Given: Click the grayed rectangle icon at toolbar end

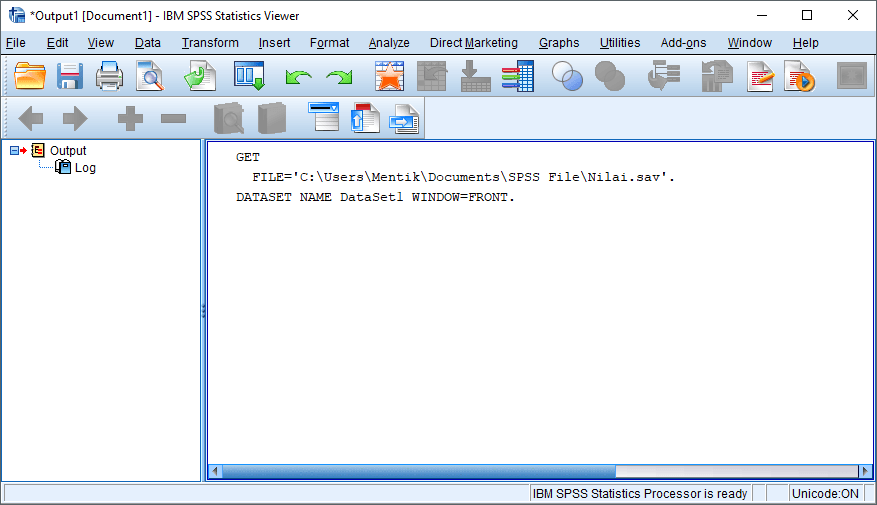Looking at the screenshot, I should point(852,76).
